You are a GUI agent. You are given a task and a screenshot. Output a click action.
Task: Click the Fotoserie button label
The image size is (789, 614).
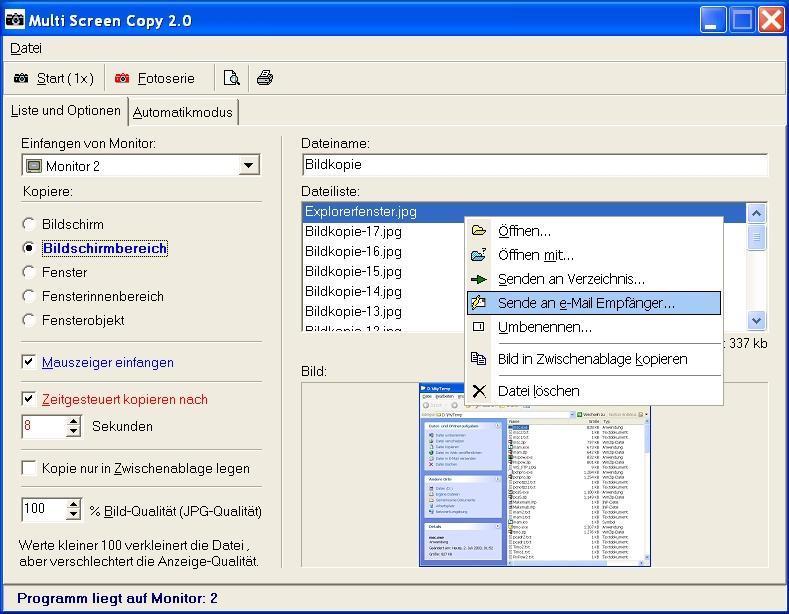coord(166,79)
